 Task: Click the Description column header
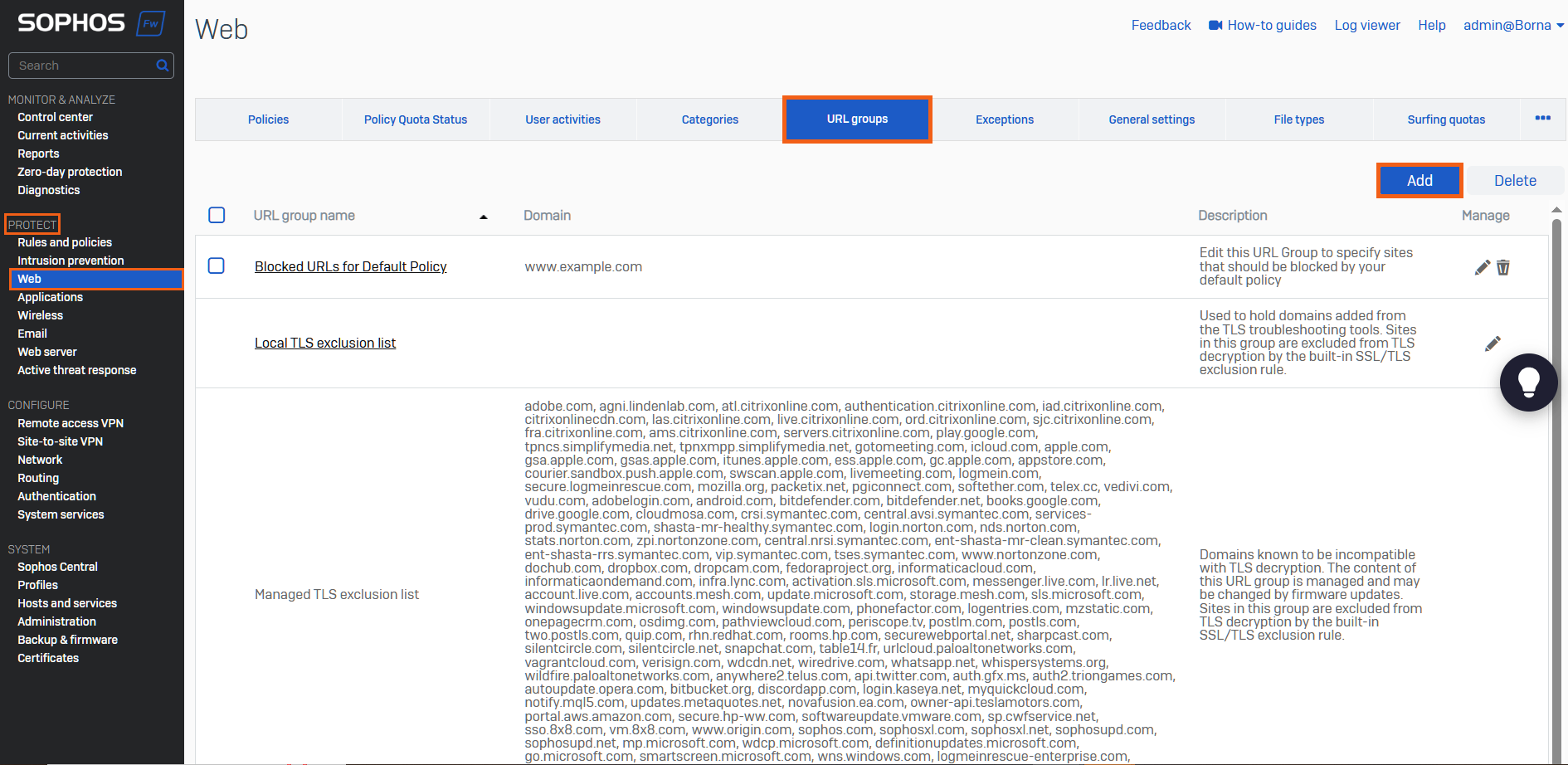pos(1233,216)
